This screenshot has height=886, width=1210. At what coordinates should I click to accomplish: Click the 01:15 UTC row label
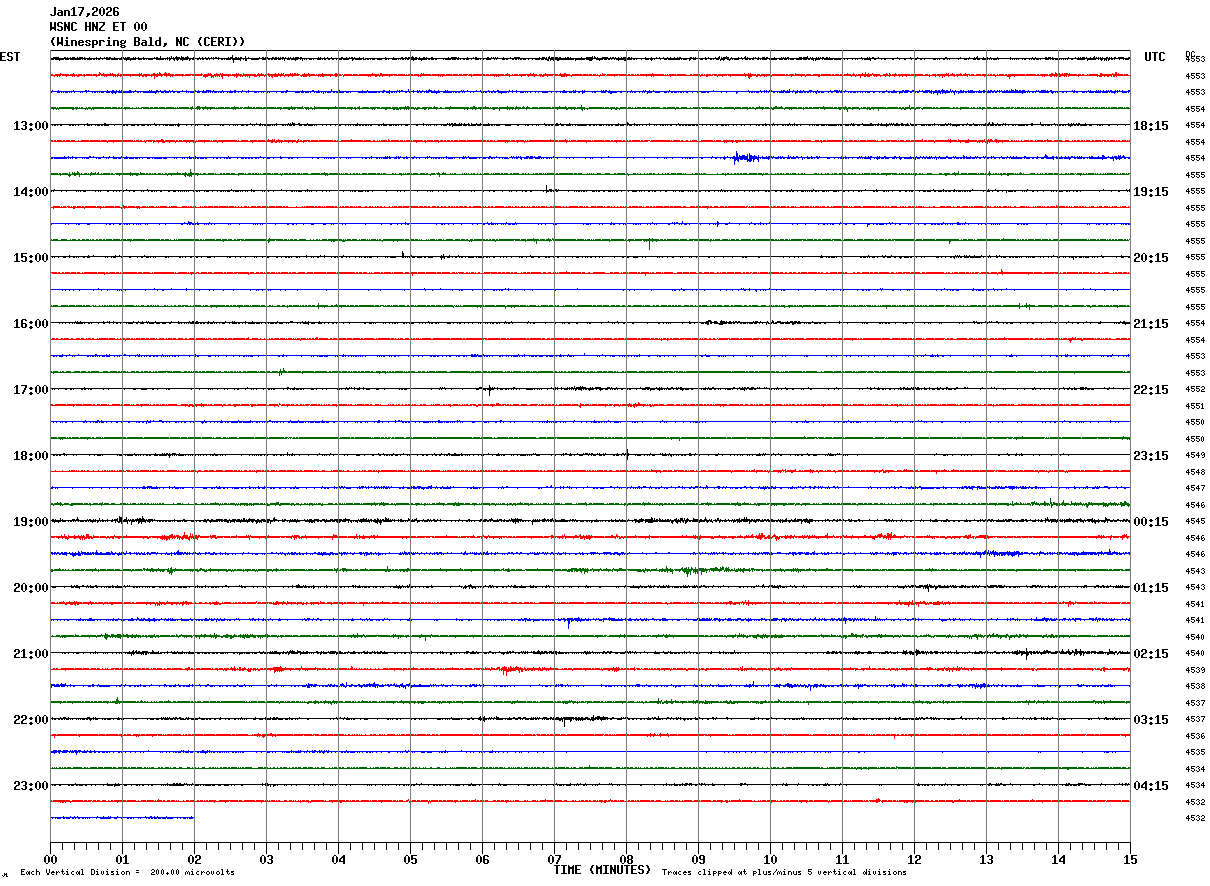(1151, 588)
